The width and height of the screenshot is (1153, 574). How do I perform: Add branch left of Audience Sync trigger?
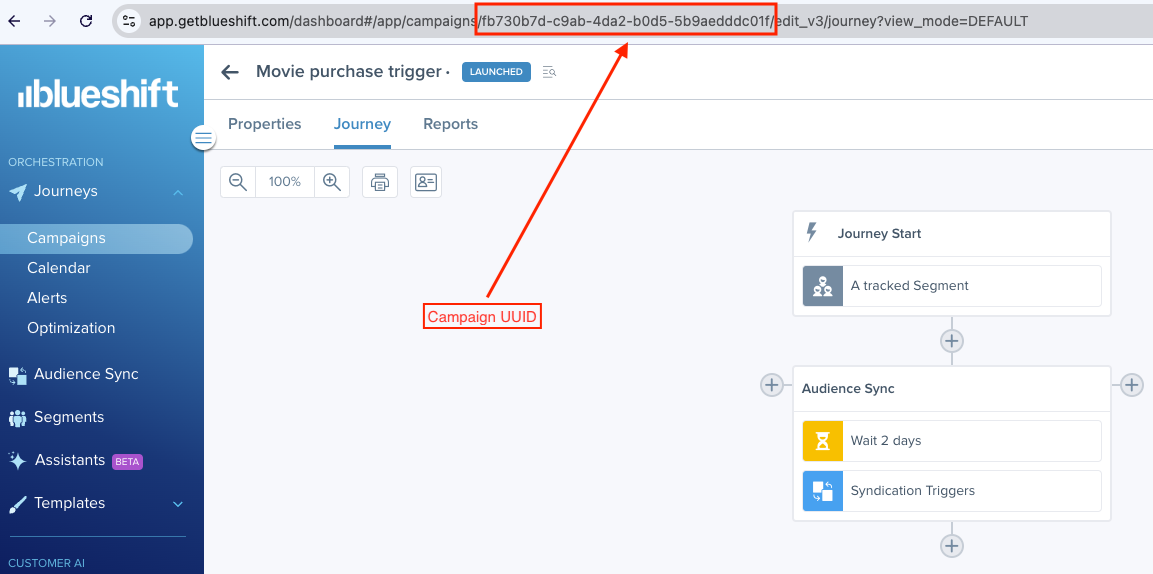[772, 384]
